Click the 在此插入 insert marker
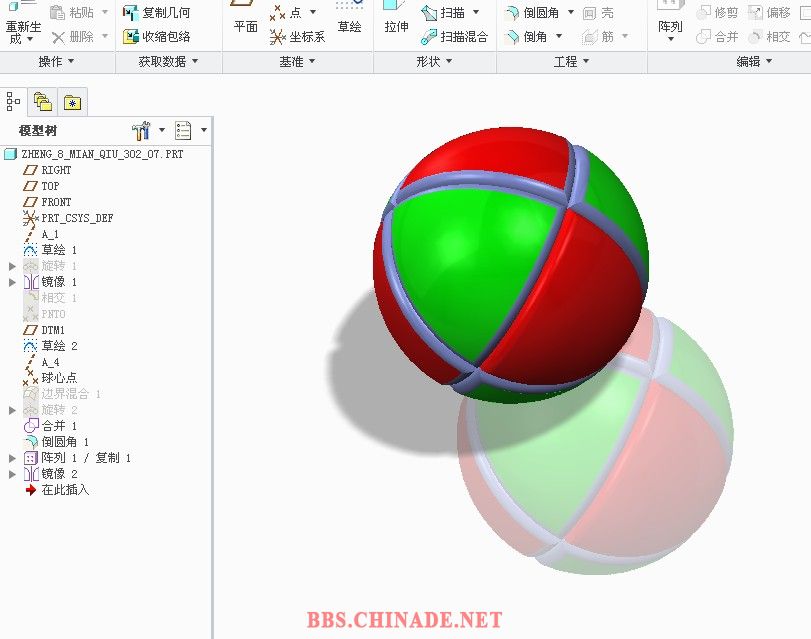The height and width of the screenshot is (639, 811). click(57, 490)
